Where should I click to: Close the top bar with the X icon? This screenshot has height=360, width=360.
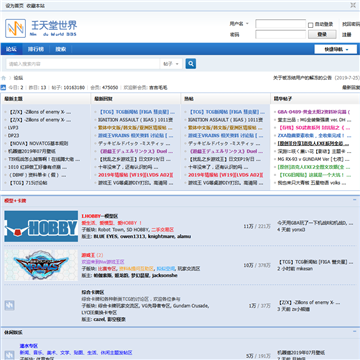(x=353, y=5)
